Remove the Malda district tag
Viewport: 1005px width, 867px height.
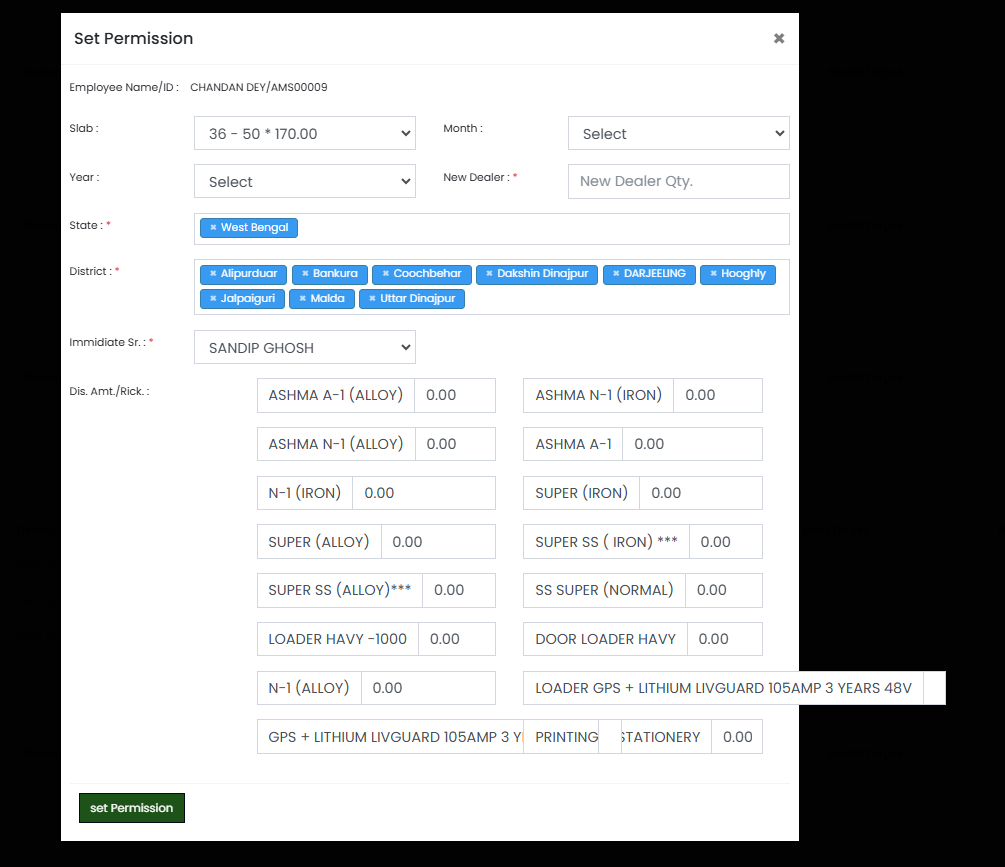pyautogui.click(x=303, y=299)
